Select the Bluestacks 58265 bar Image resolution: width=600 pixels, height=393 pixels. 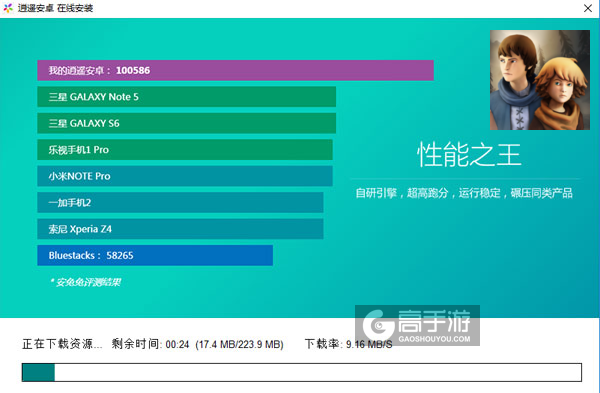point(155,255)
